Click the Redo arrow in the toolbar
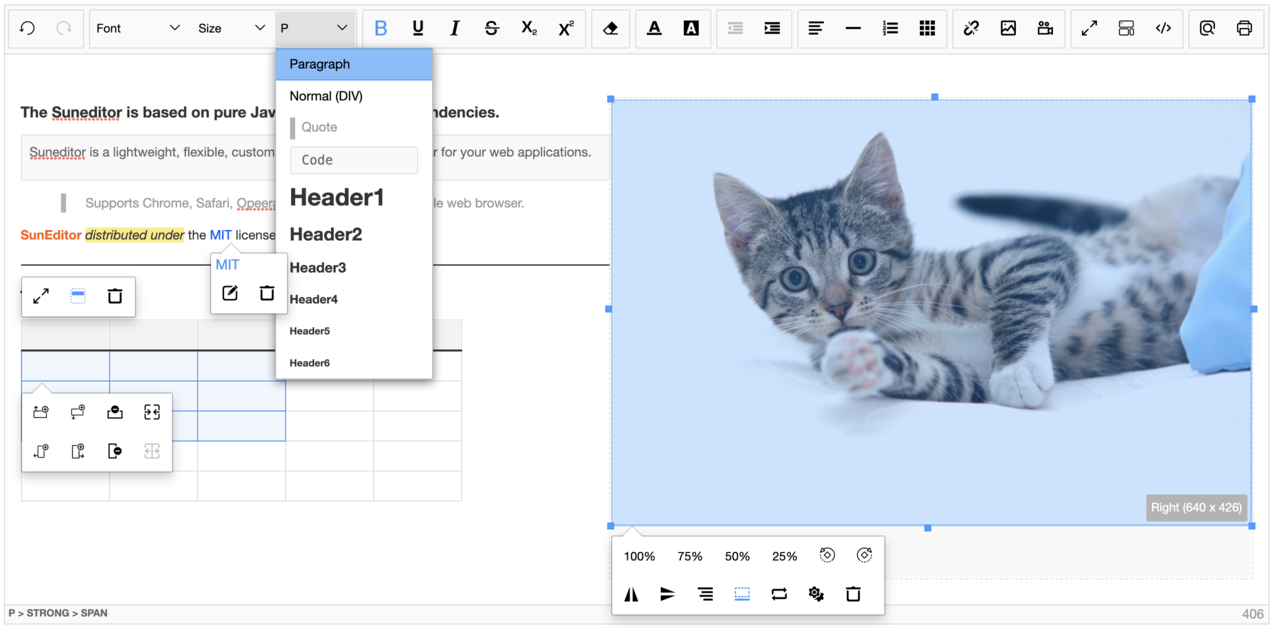The image size is (1274, 628). coord(64,28)
